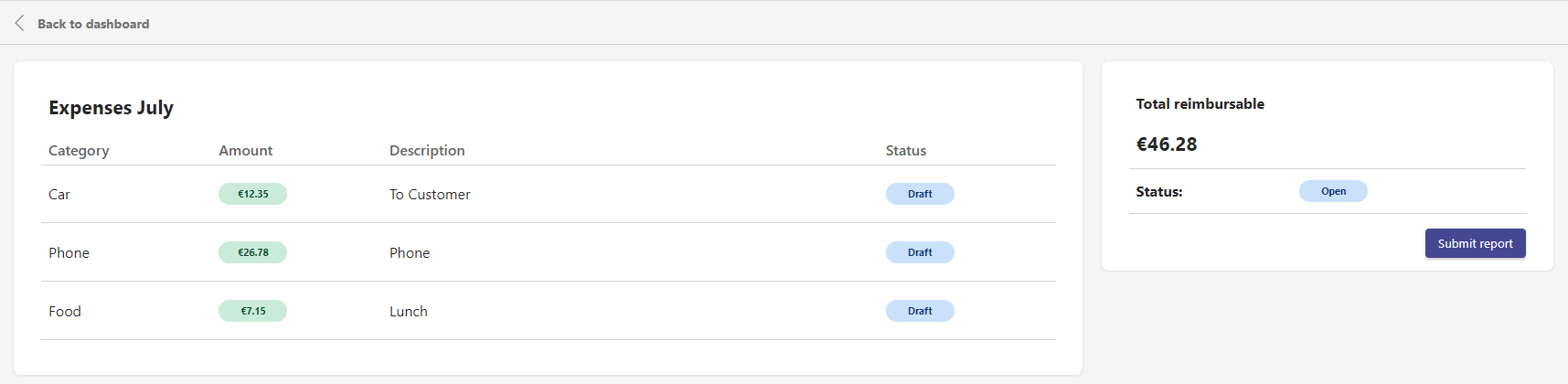Viewport: 1568px width, 384px height.
Task: Click the Draft status on the Food row
Action: click(x=920, y=311)
